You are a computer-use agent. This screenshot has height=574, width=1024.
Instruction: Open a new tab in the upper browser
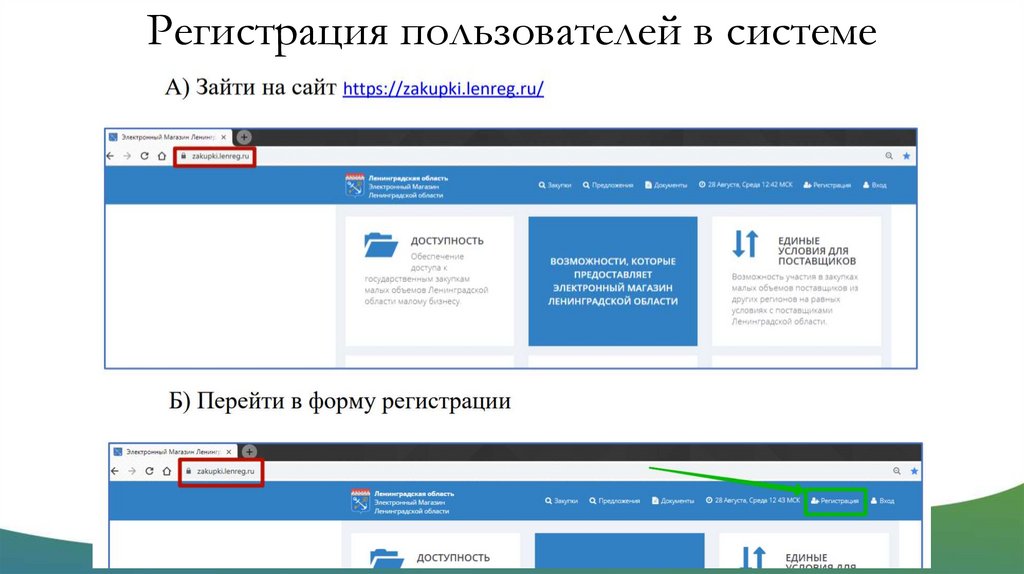[244, 137]
